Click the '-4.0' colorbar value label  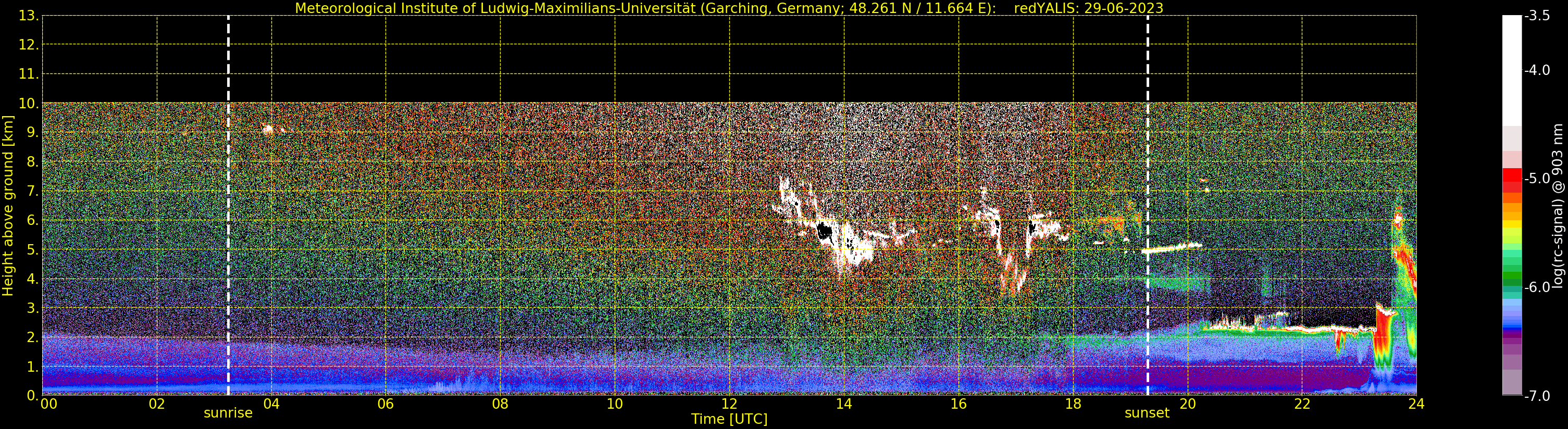click(x=1537, y=70)
